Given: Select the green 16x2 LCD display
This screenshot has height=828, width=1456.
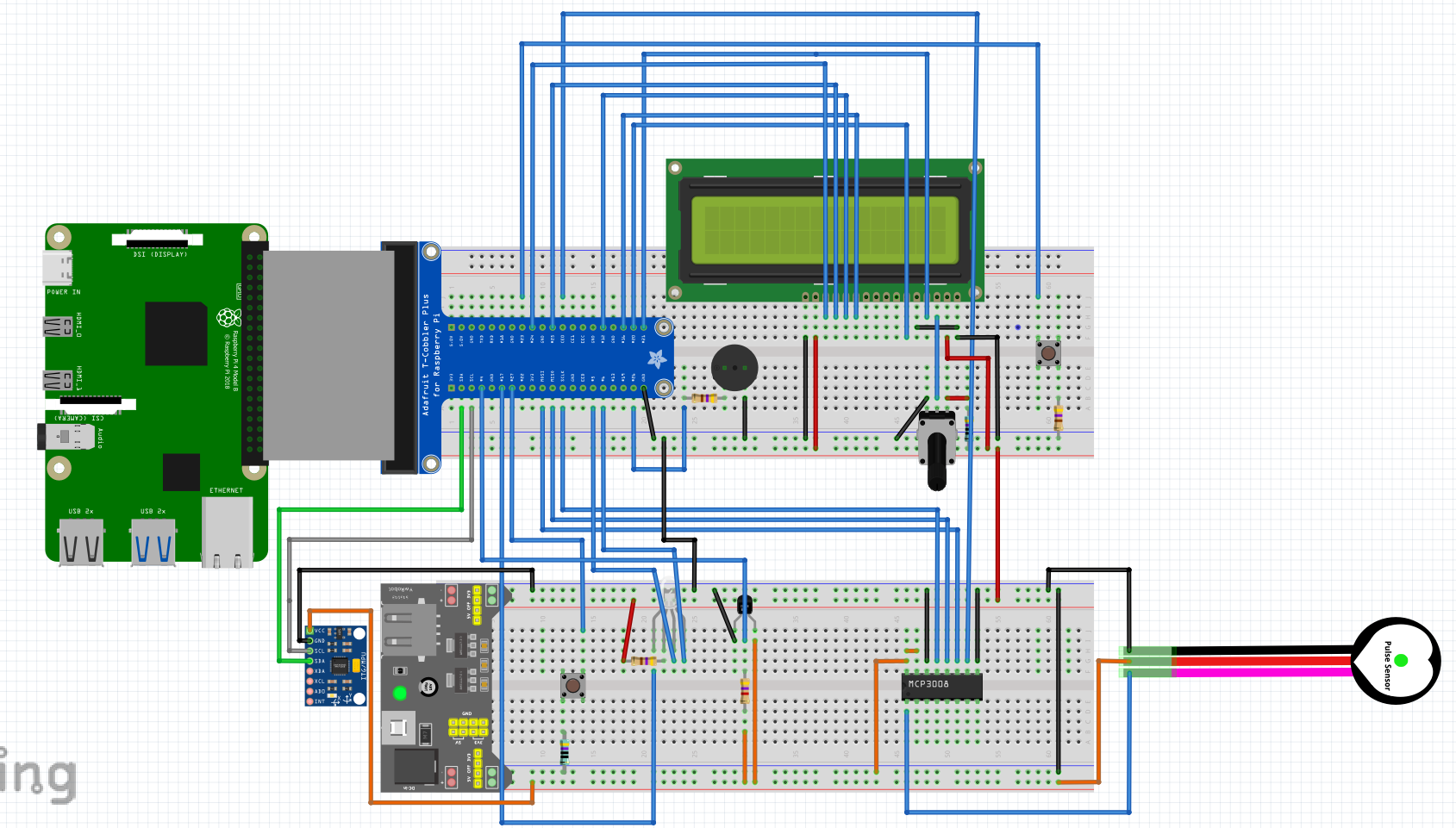Looking at the screenshot, I should coord(825,230).
